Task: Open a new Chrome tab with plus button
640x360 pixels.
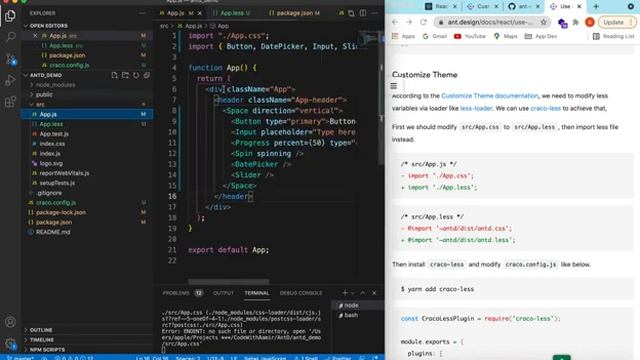Action: pos(596,6)
